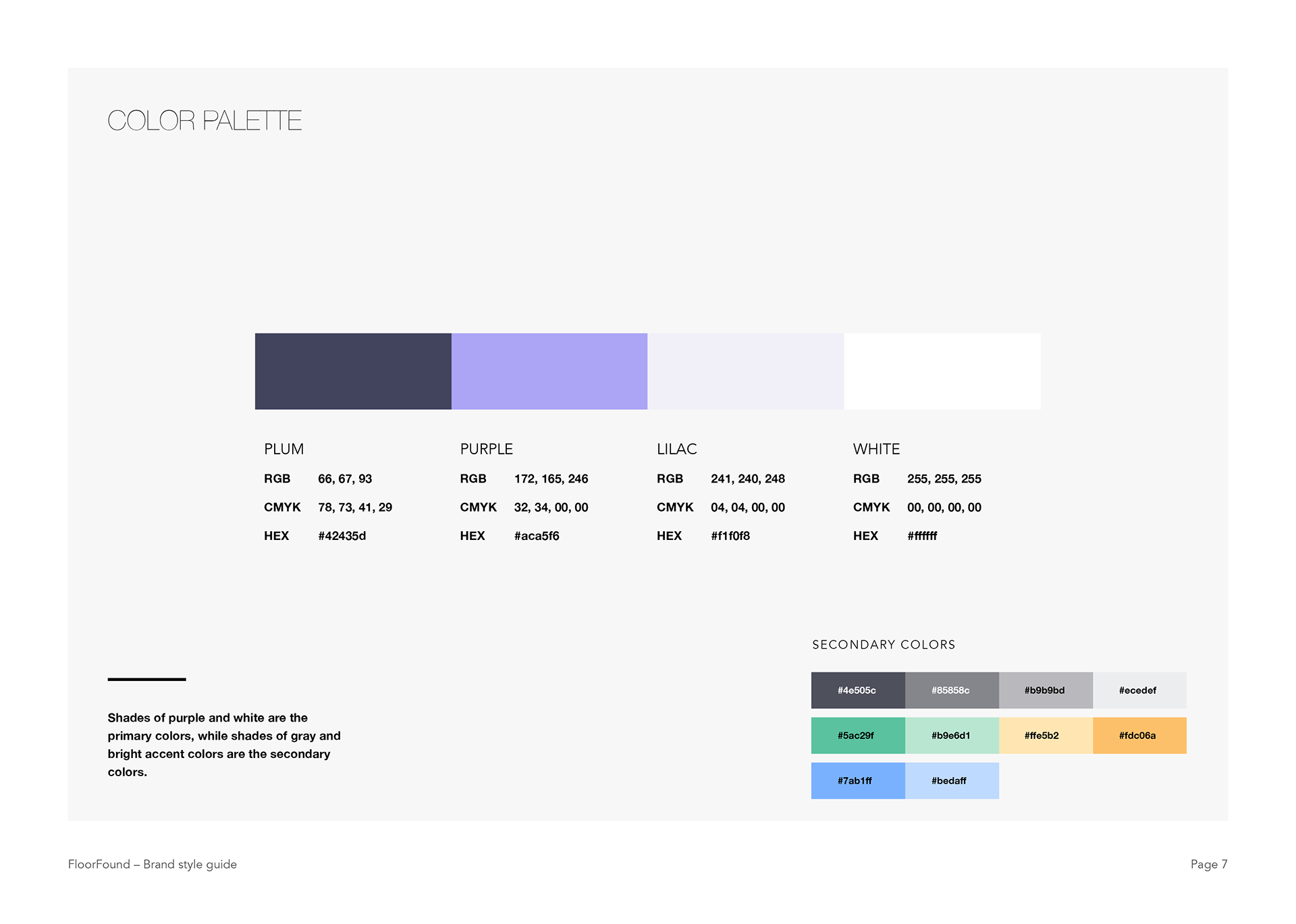Viewport: 1296px width, 924px height.
Task: Pick the #5ac29f green swatch
Action: [858, 735]
